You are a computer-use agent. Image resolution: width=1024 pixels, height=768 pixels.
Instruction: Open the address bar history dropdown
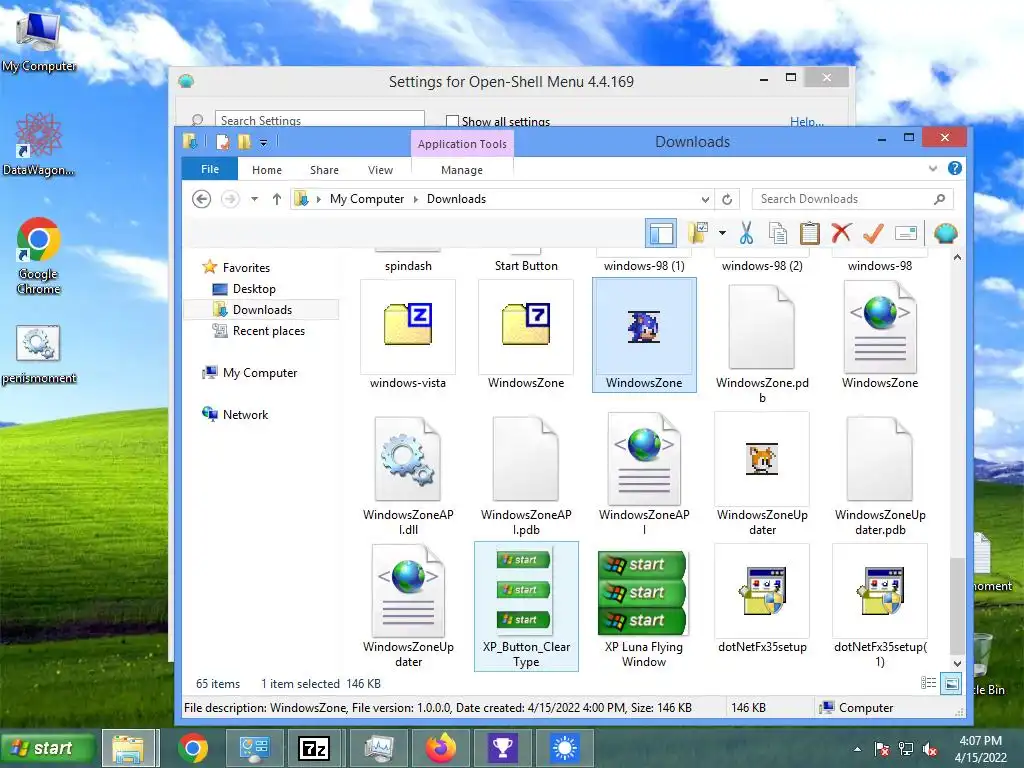click(705, 199)
